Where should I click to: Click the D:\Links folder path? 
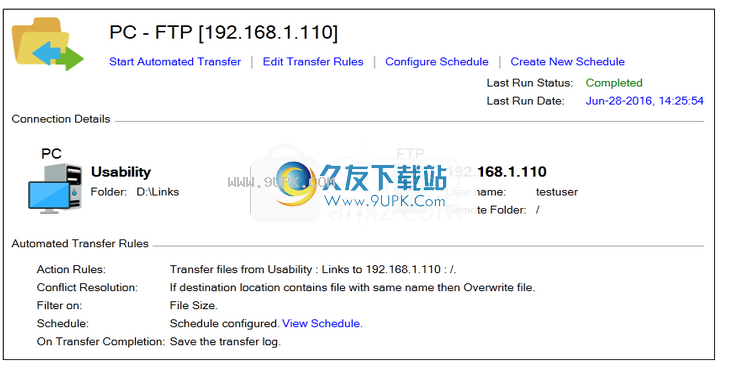(158, 192)
